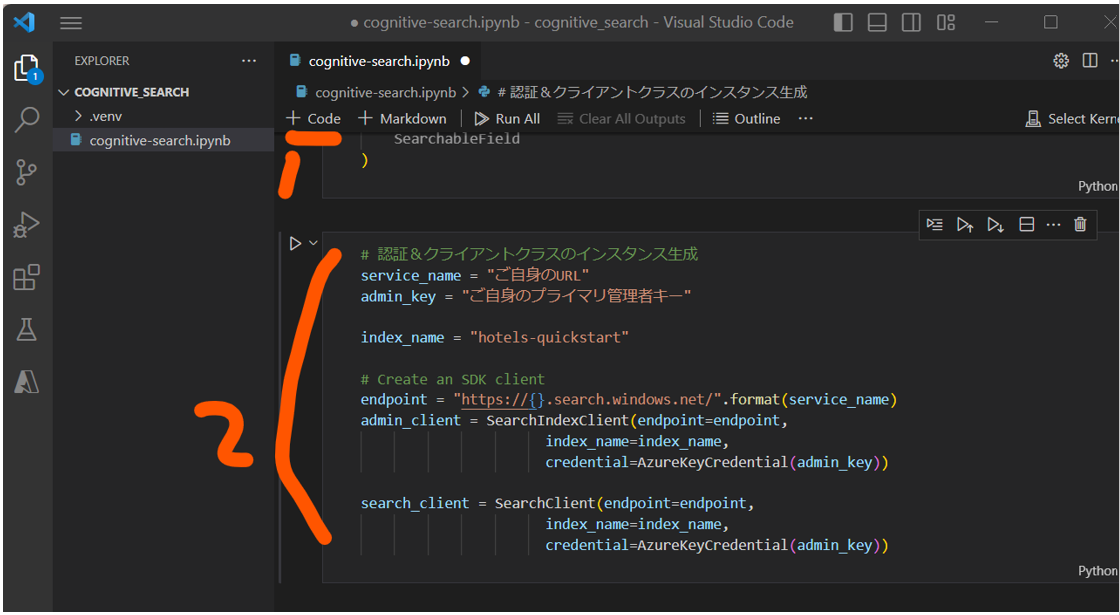This screenshot has height=615, width=1120.
Task: Open the notebook Outline
Action: pyautogui.click(x=747, y=119)
